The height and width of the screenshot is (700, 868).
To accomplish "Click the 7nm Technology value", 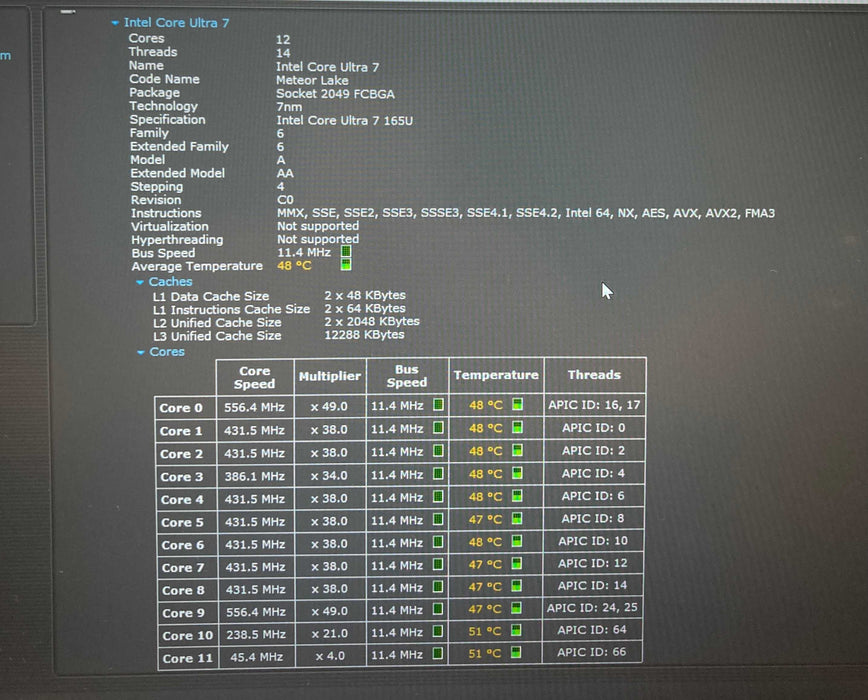I will click(290, 107).
